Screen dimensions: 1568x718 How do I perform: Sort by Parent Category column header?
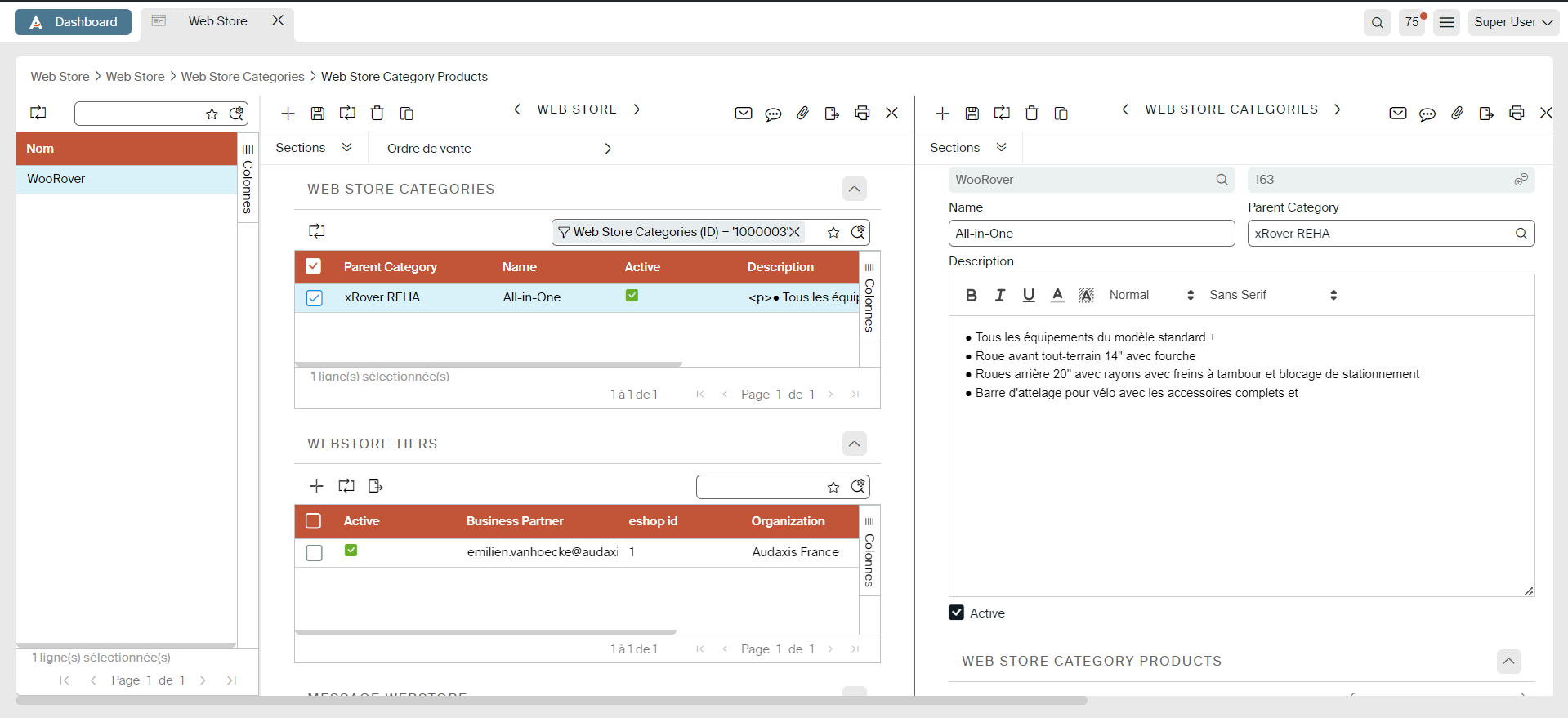point(390,267)
